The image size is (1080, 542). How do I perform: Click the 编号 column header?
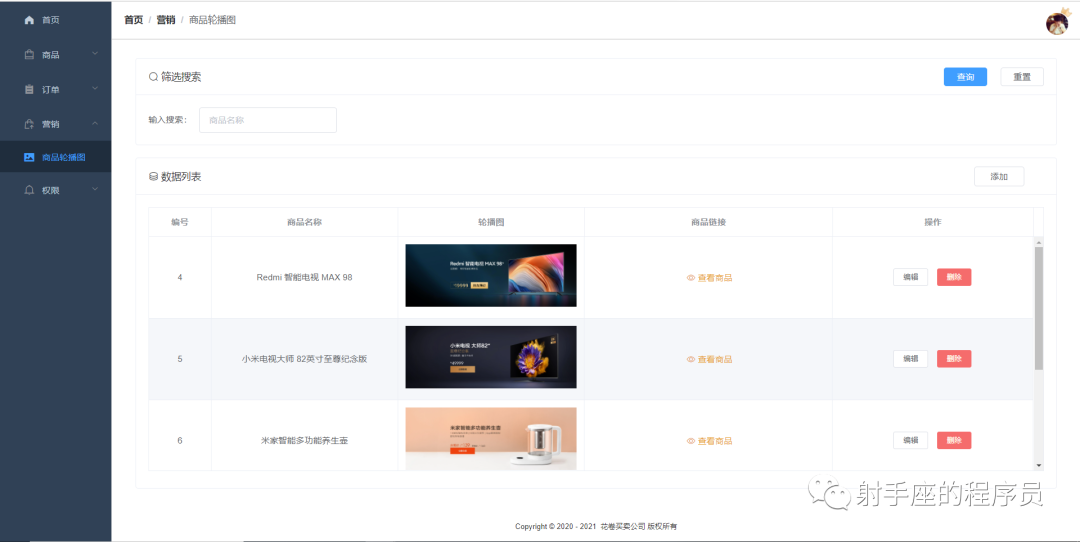pyautogui.click(x=180, y=222)
